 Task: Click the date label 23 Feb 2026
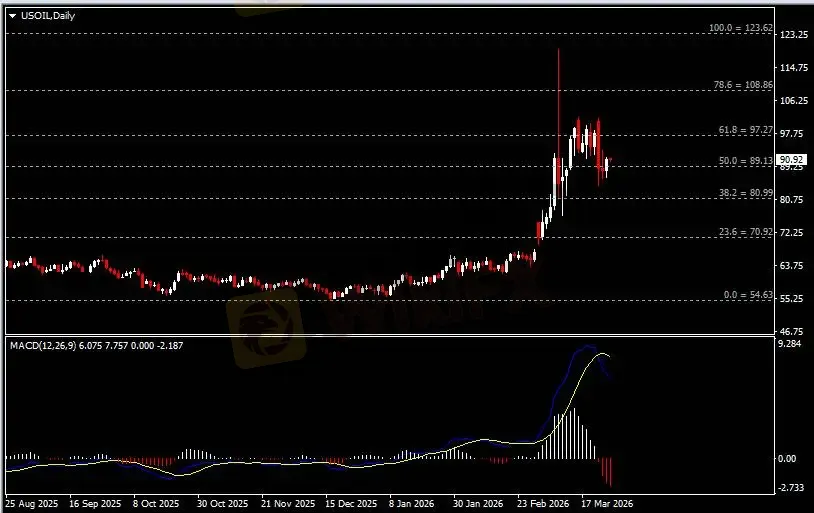point(543,504)
